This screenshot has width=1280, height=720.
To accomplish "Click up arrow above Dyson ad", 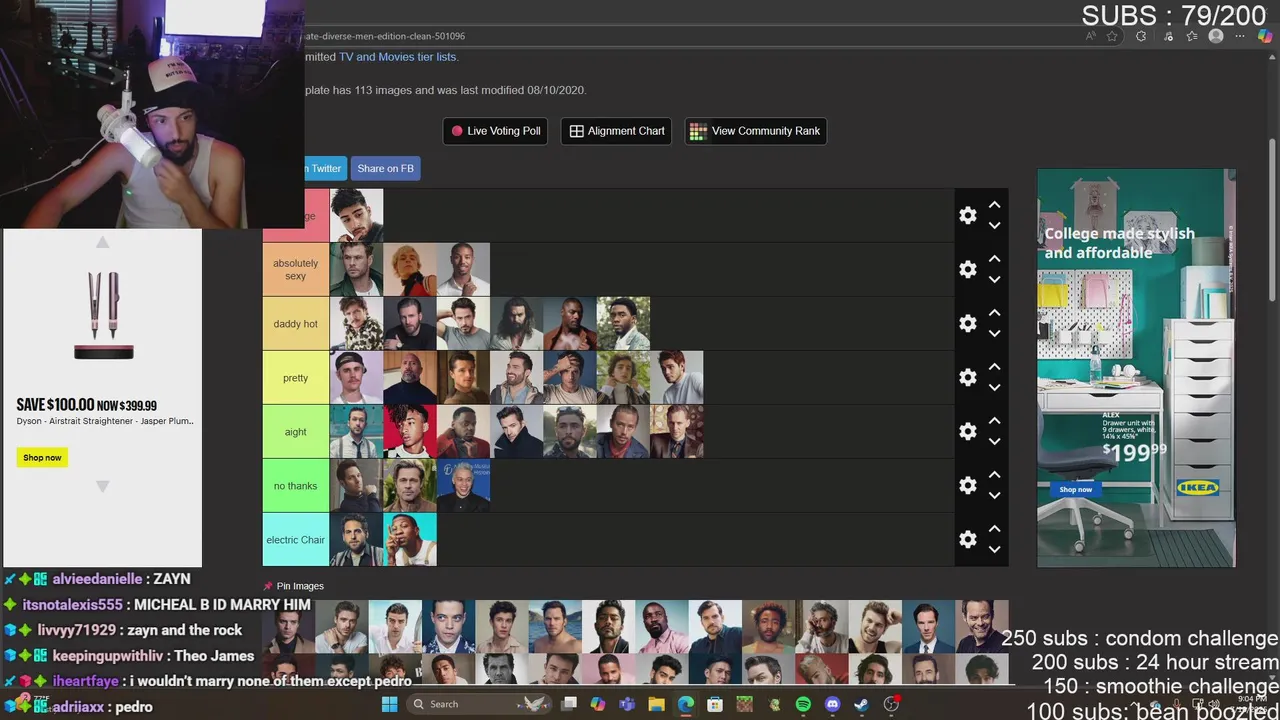I will point(102,242).
